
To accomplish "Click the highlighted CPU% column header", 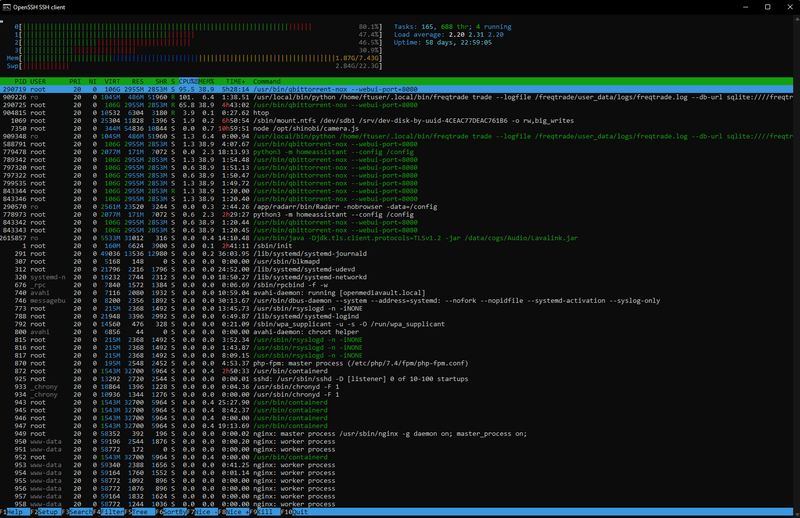I will 188,82.
